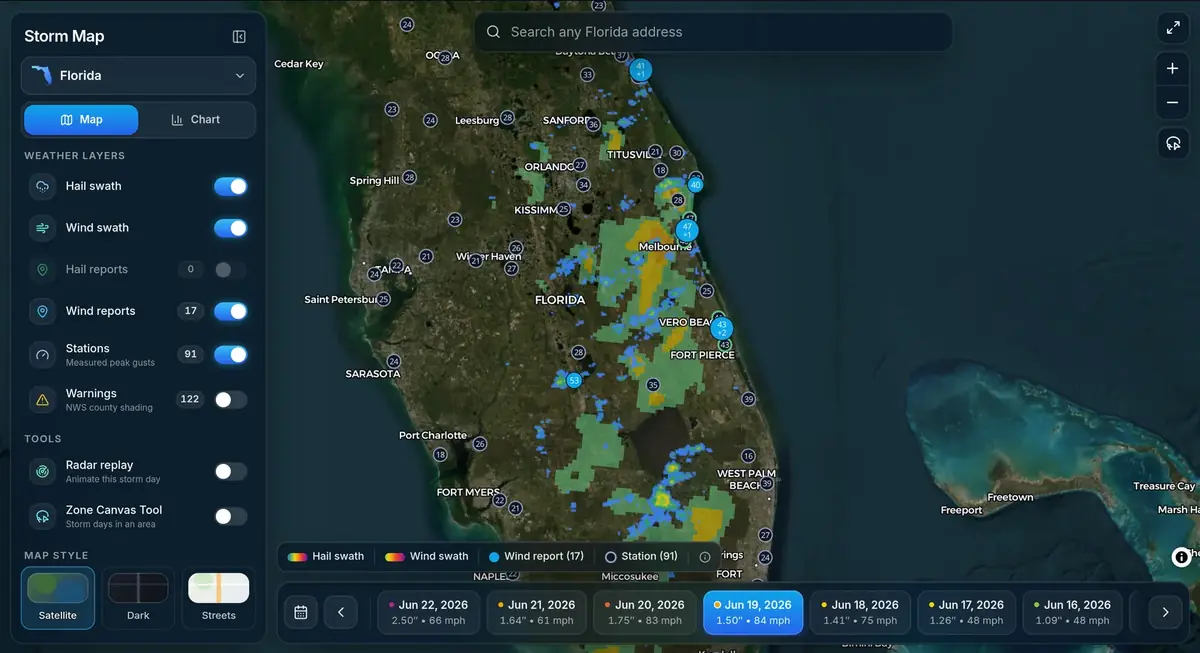The height and width of the screenshot is (653, 1200).
Task: Select the Jun 21, 2026 storm day
Action: point(537,612)
